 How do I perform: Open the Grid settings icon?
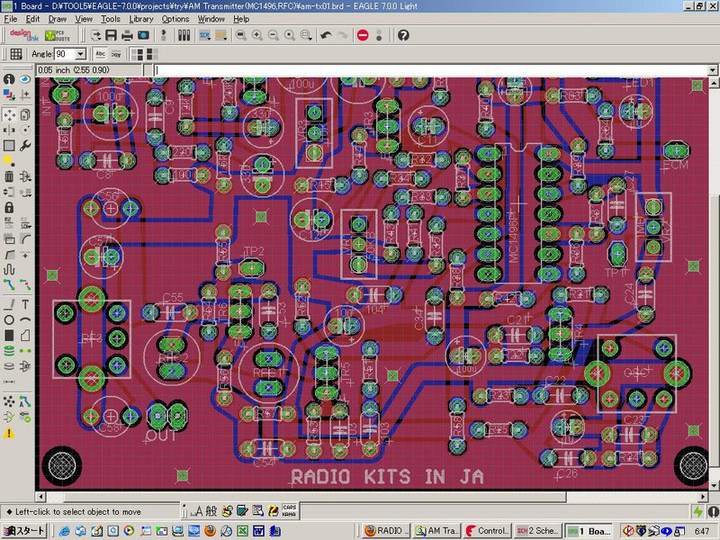[x=15, y=54]
